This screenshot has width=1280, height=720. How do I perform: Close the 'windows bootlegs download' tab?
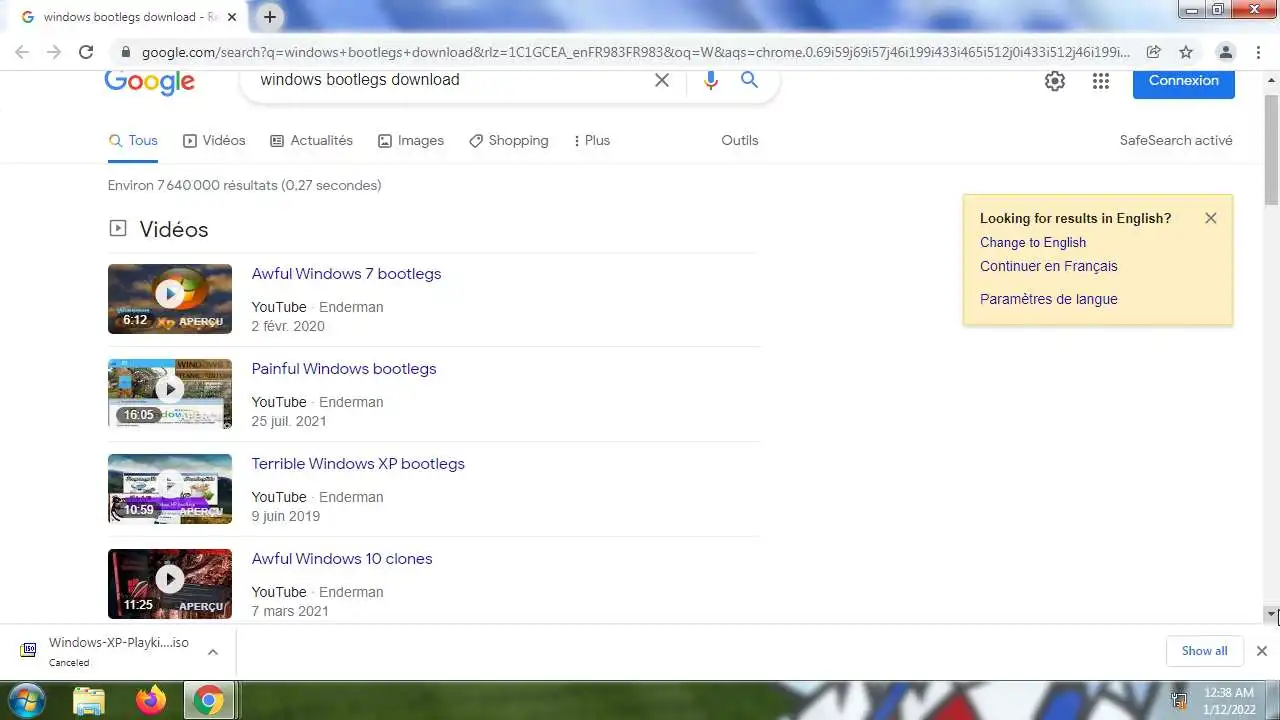232,17
